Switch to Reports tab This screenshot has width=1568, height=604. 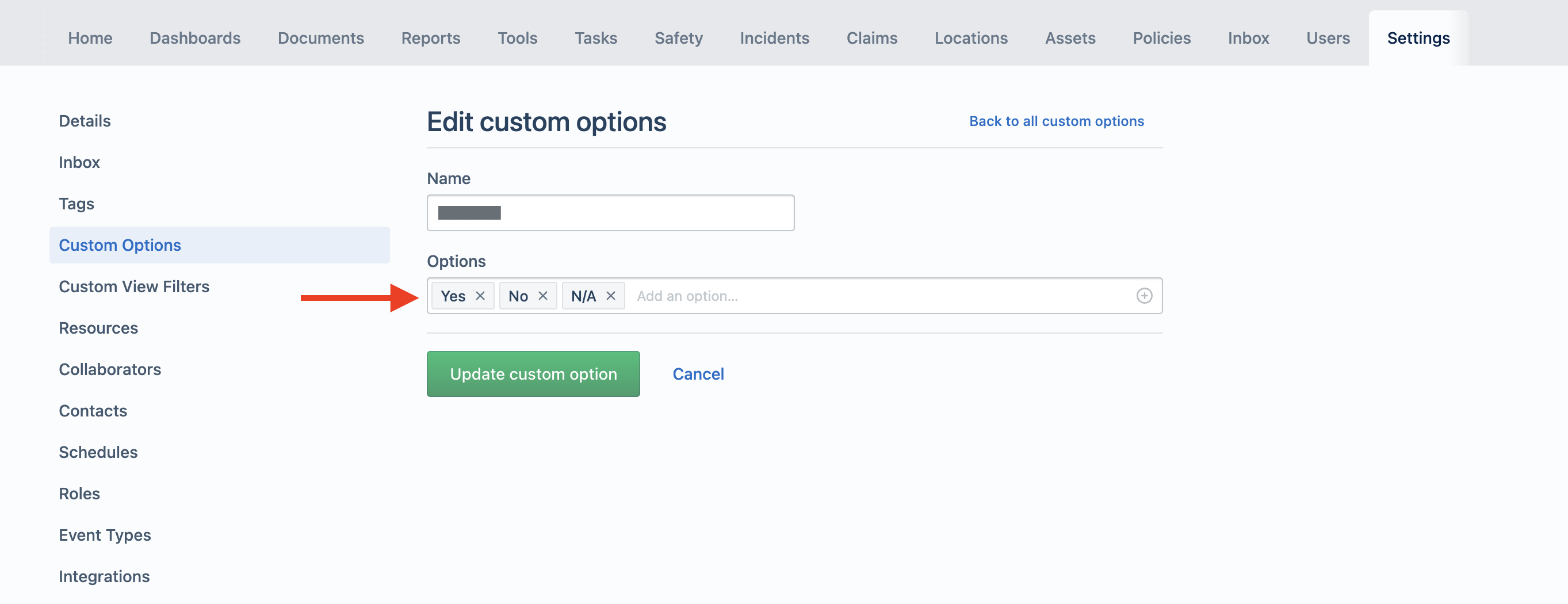(430, 38)
